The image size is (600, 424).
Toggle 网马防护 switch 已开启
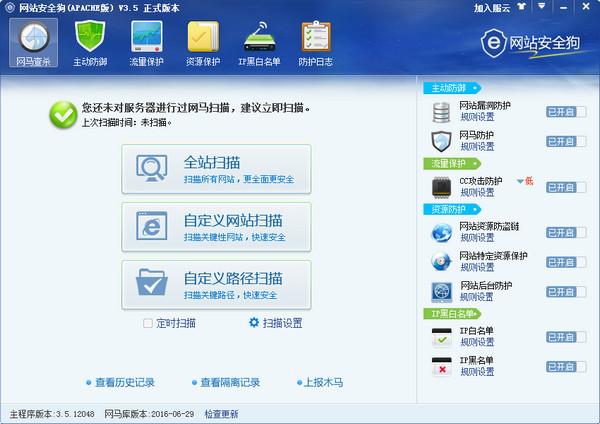click(x=566, y=142)
